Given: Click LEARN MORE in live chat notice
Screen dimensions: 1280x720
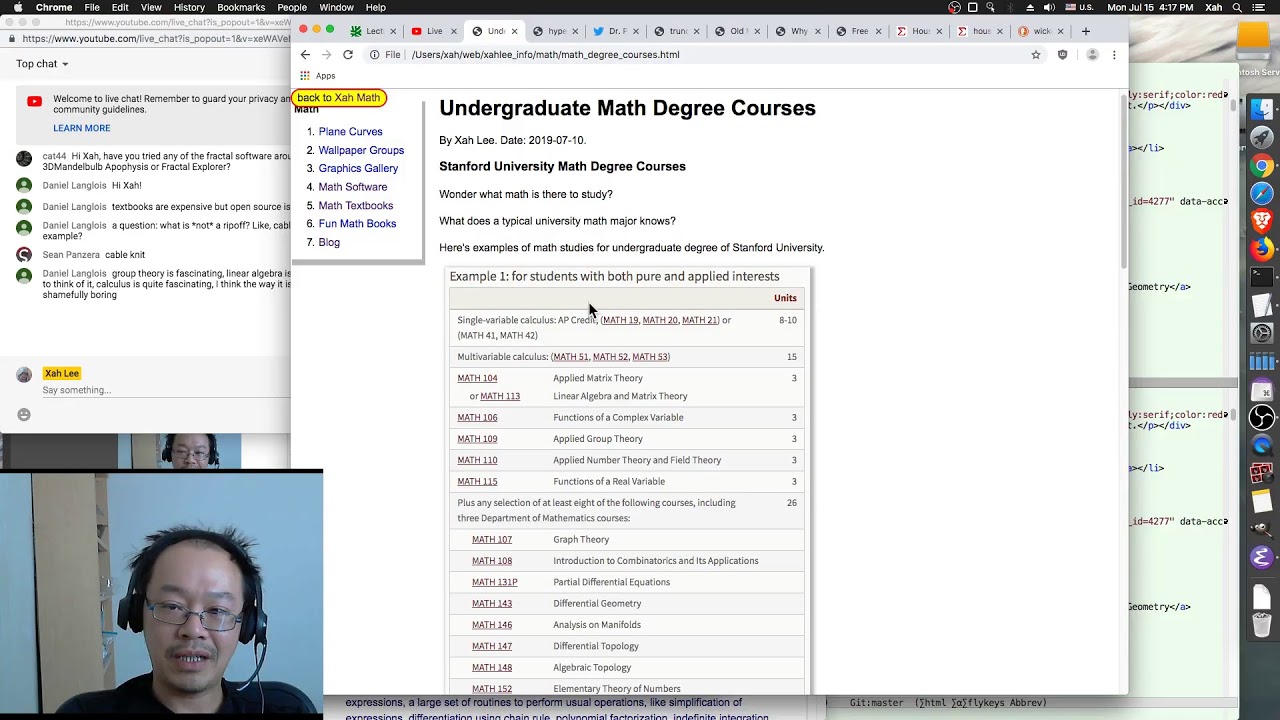Looking at the screenshot, I should 82,128.
